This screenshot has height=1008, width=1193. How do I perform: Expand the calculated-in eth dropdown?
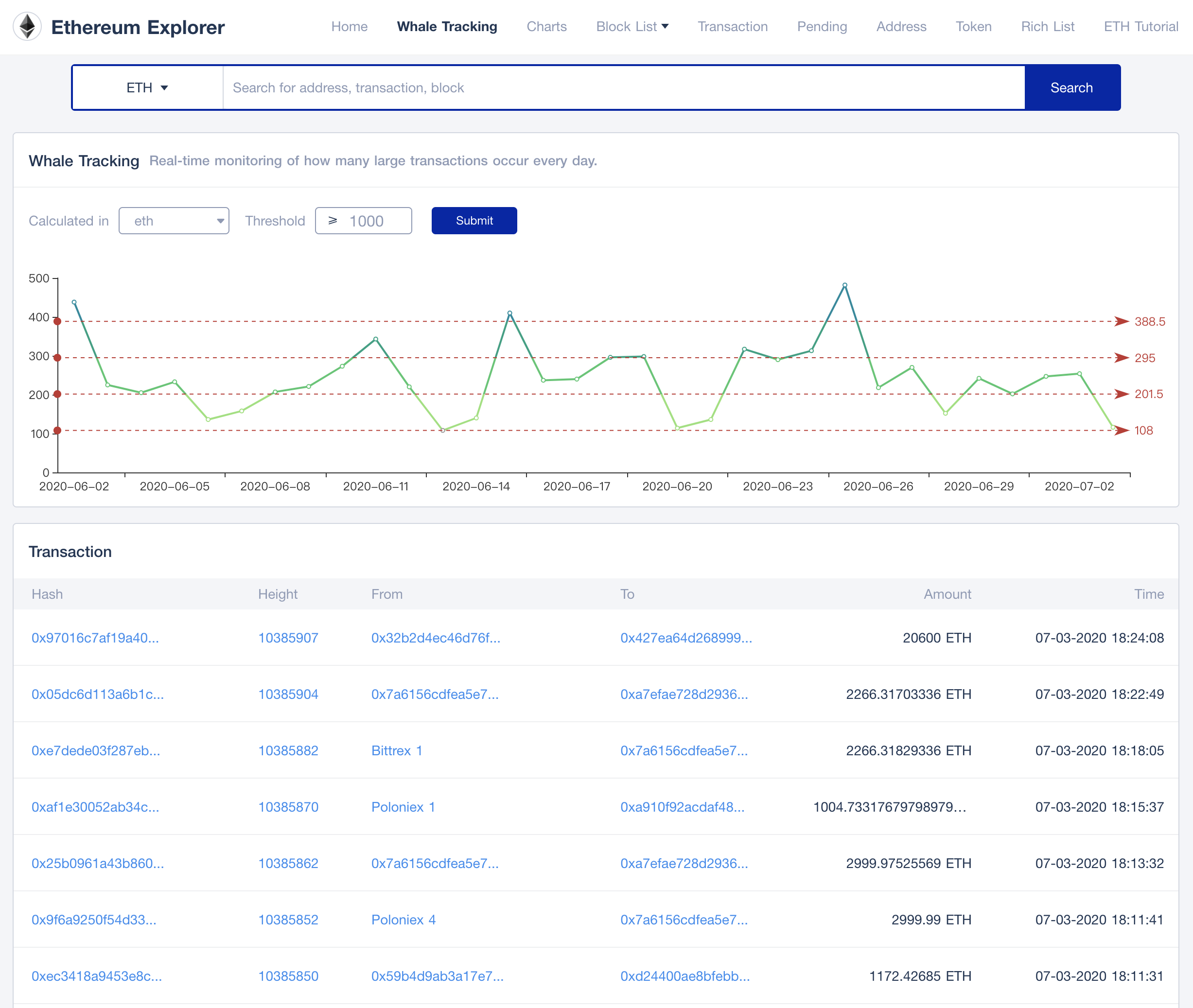(x=171, y=220)
